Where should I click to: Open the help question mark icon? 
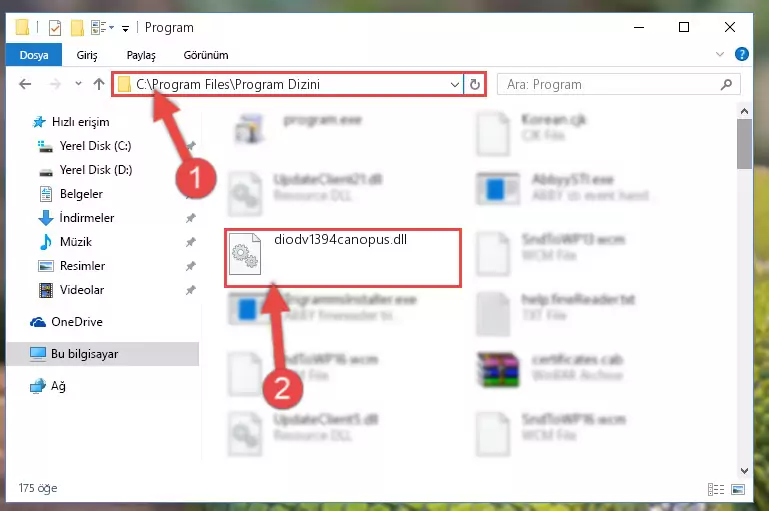(x=742, y=54)
